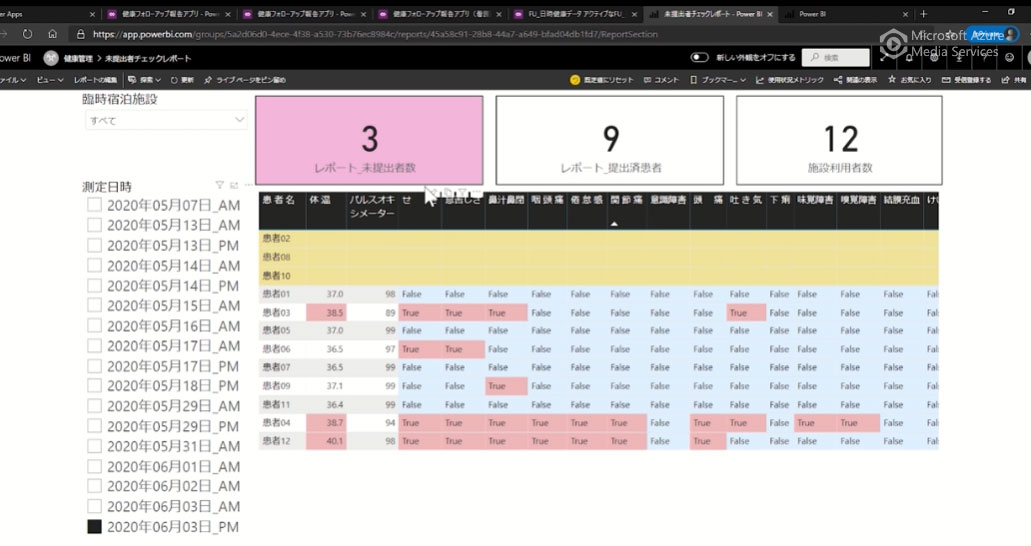Reset to default (既定値にリセット)

coord(602,80)
